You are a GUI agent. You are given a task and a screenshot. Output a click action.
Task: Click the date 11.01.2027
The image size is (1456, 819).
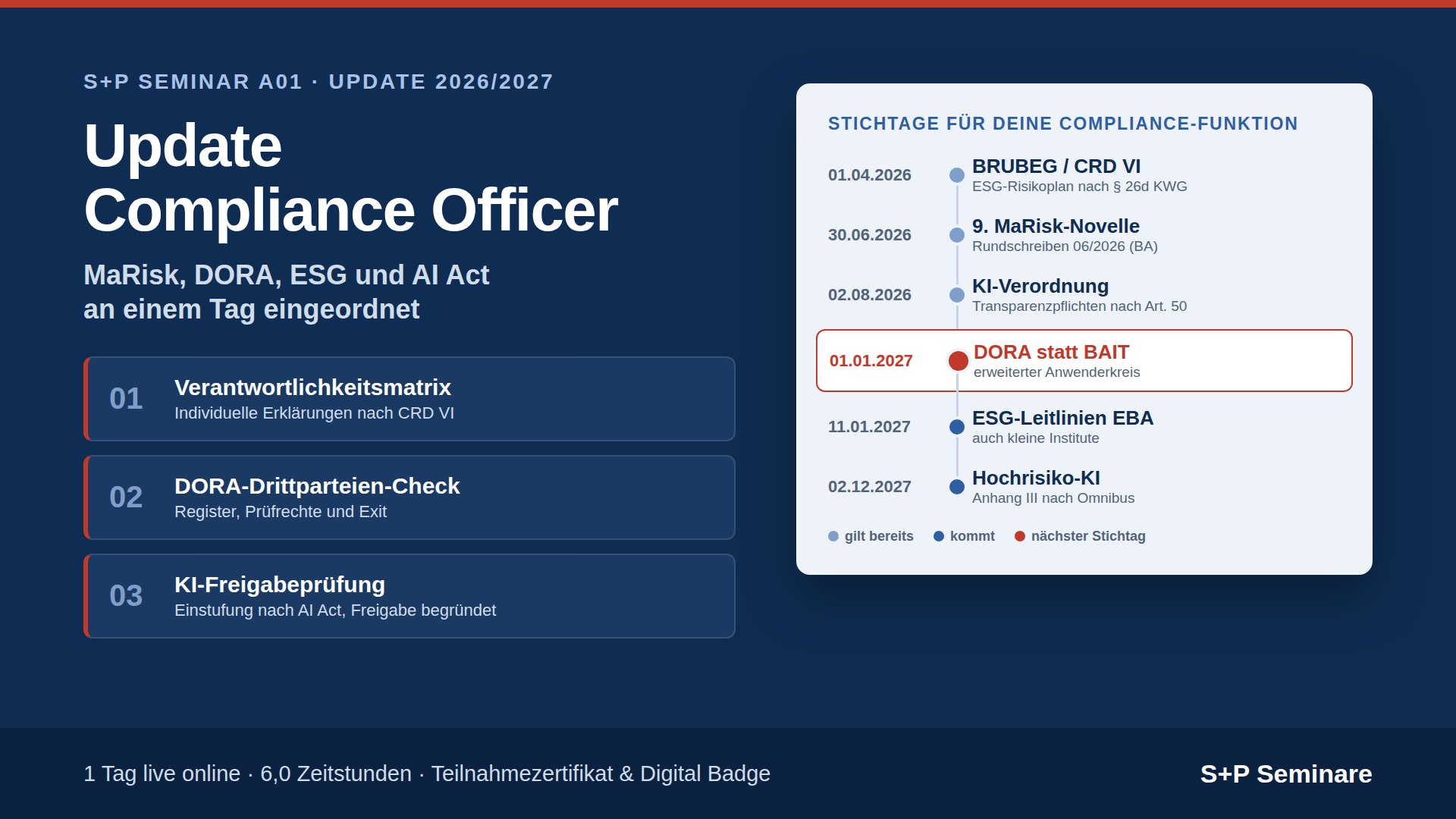coord(869,427)
